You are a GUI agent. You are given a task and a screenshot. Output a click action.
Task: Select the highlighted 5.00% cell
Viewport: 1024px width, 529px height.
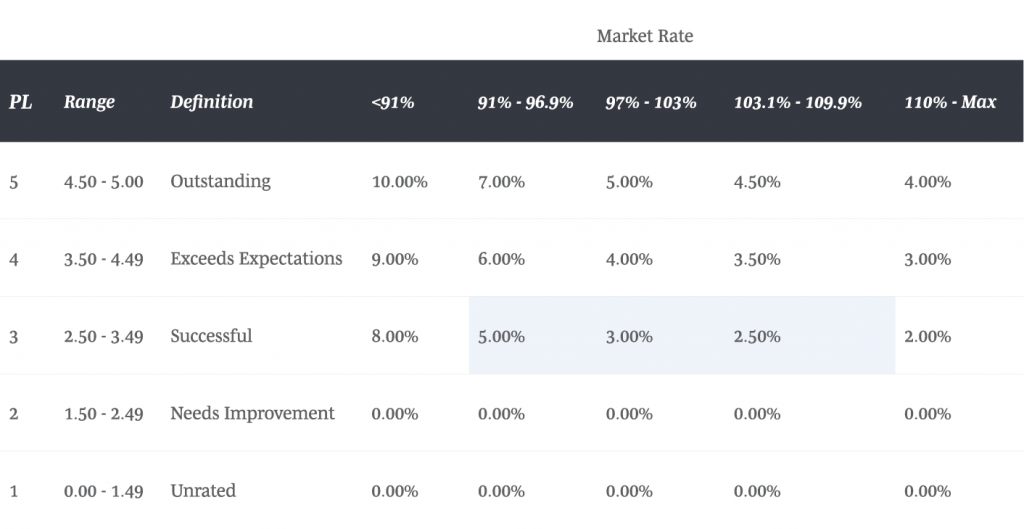501,337
